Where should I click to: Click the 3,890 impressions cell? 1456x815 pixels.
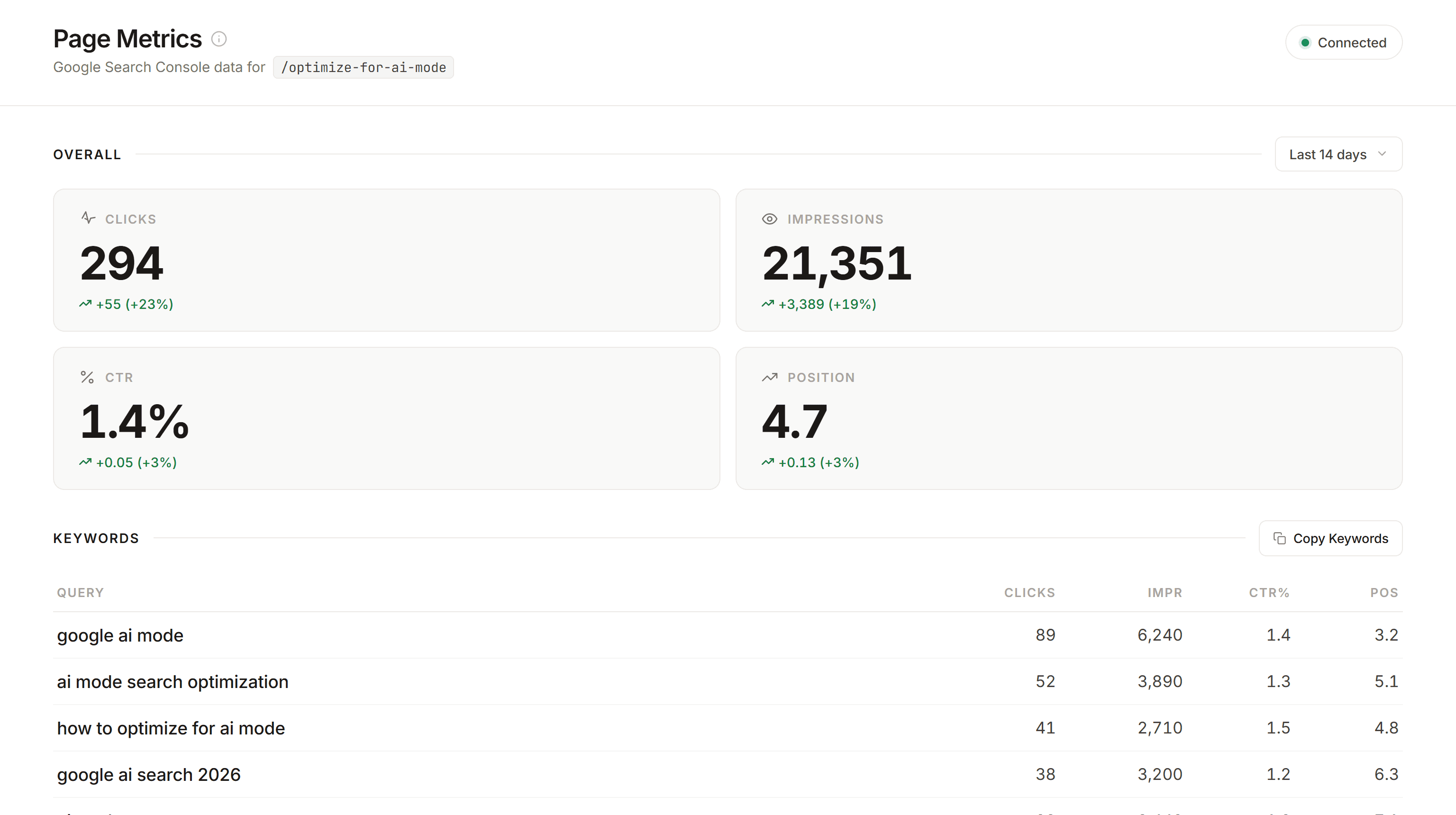click(1160, 681)
